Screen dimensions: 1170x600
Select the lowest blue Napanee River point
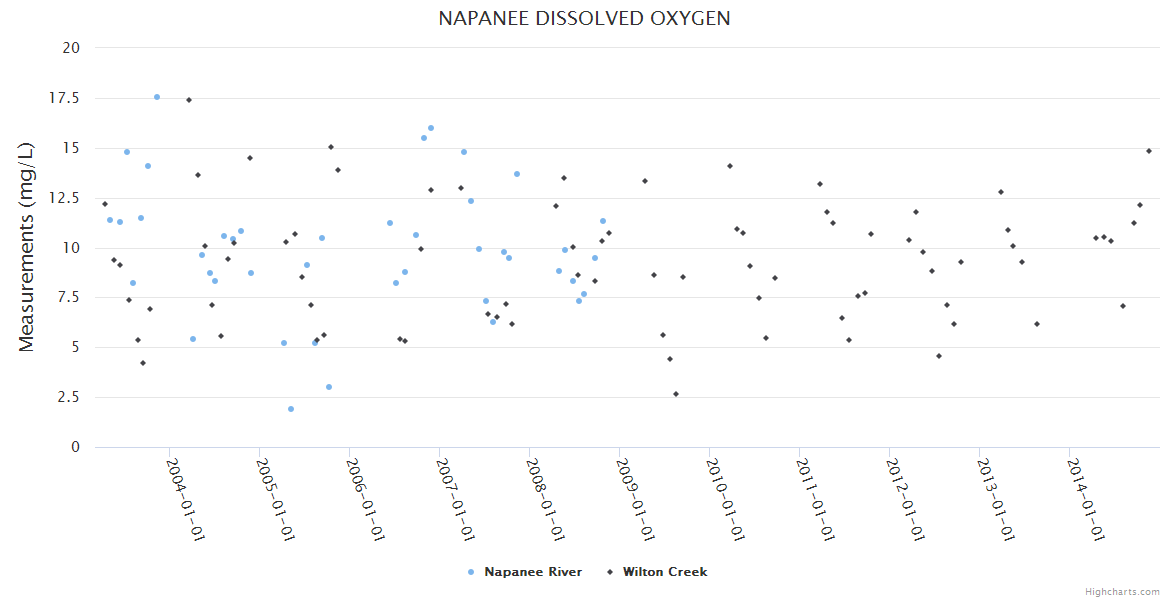pyautogui.click(x=291, y=409)
